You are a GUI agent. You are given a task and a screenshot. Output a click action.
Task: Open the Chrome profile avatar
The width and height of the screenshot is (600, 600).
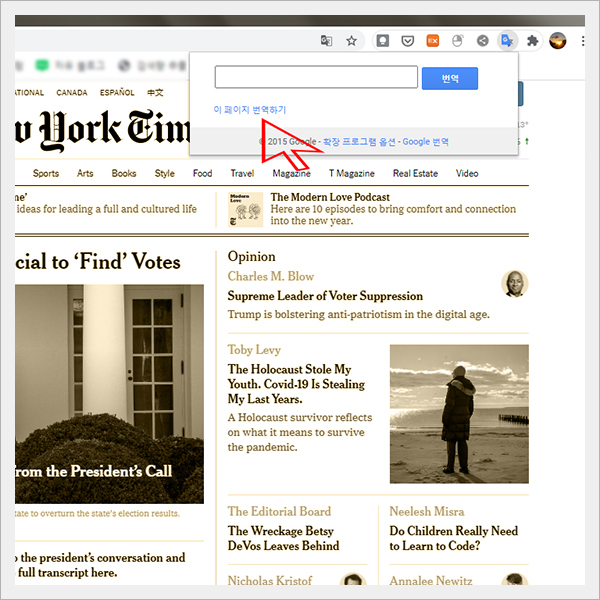point(558,41)
